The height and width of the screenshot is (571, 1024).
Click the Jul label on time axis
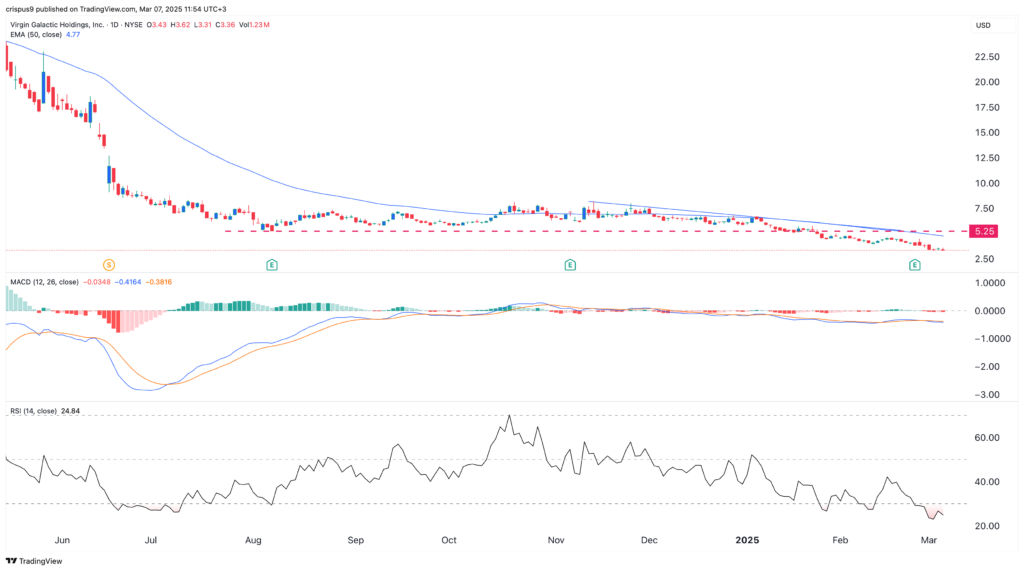click(151, 540)
